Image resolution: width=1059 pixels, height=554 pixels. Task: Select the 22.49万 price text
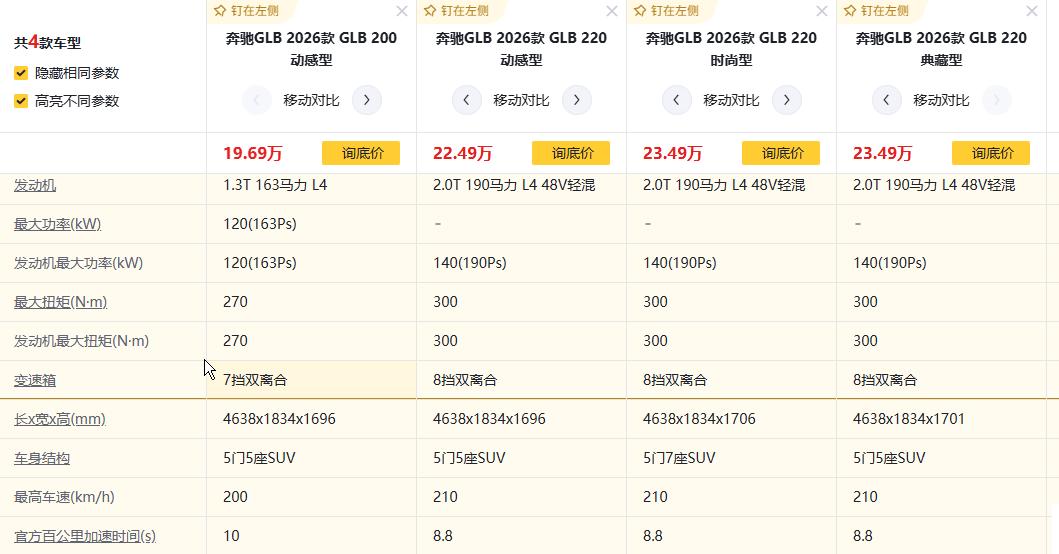463,153
